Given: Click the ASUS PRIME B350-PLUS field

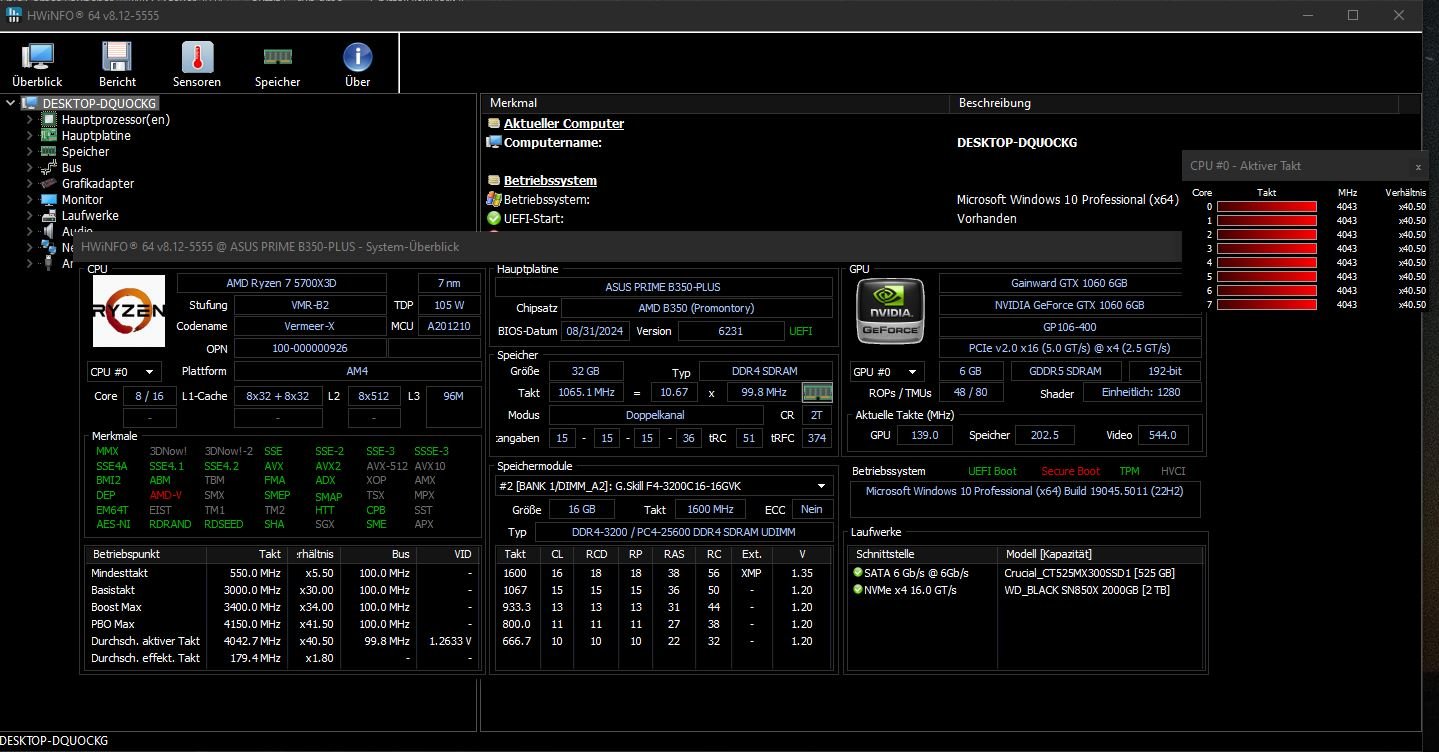Looking at the screenshot, I should pyautogui.click(x=664, y=287).
